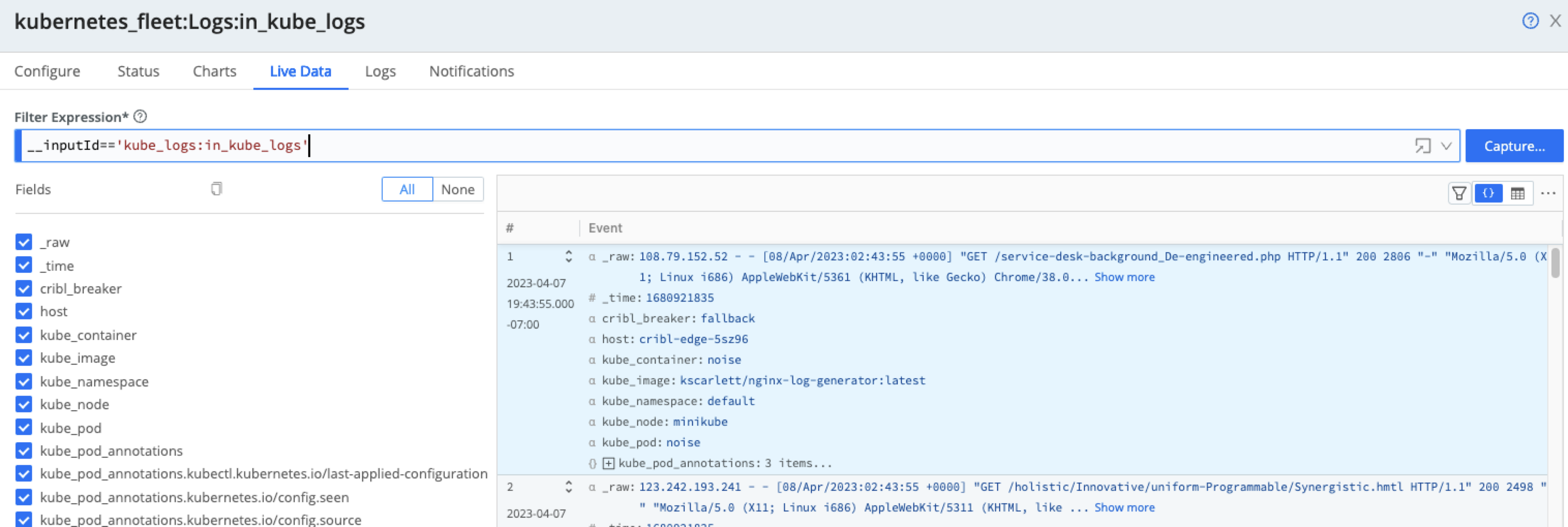Collapse event 1 using its chevron control
The image size is (1568, 527).
point(568,256)
